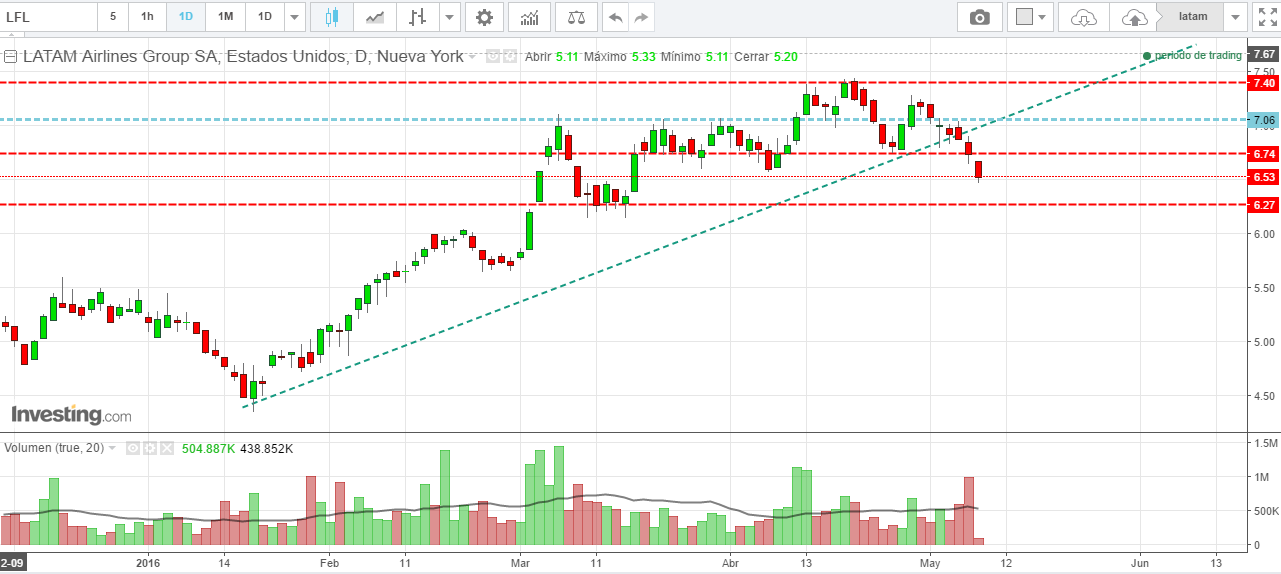Save chart layout to cloud
The width and height of the screenshot is (1281, 574).
tap(1133, 17)
